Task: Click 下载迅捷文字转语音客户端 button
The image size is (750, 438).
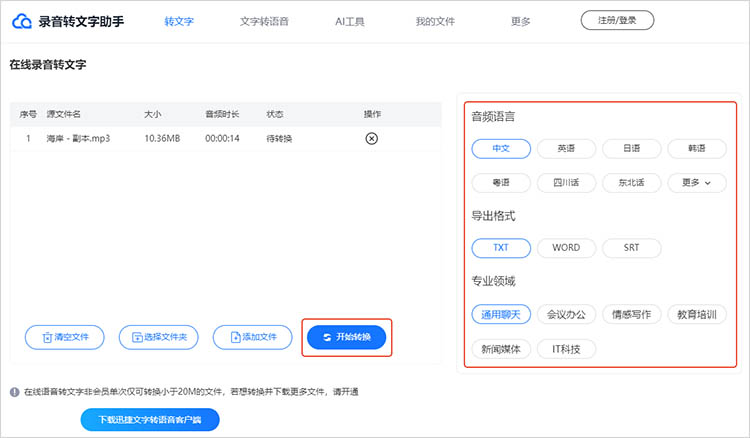Action: [x=150, y=420]
